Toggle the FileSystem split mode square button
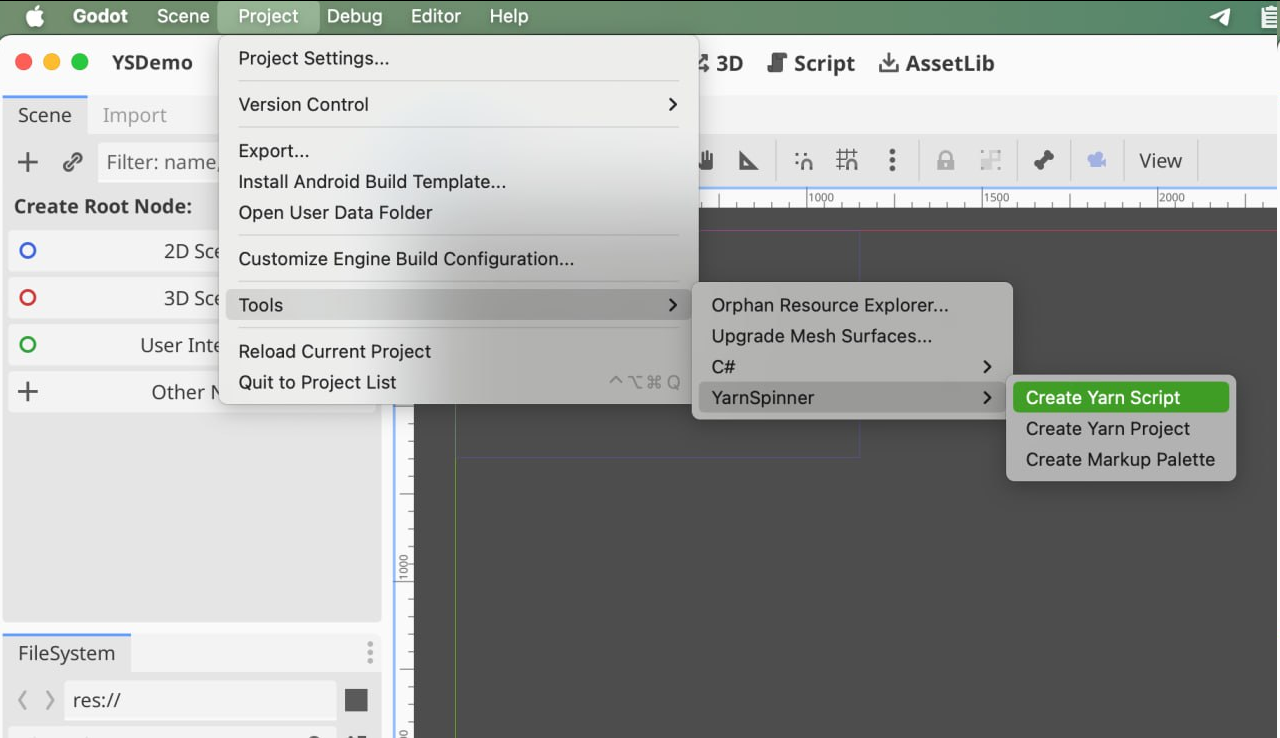Viewport: 1280px width, 738px height. (x=356, y=700)
